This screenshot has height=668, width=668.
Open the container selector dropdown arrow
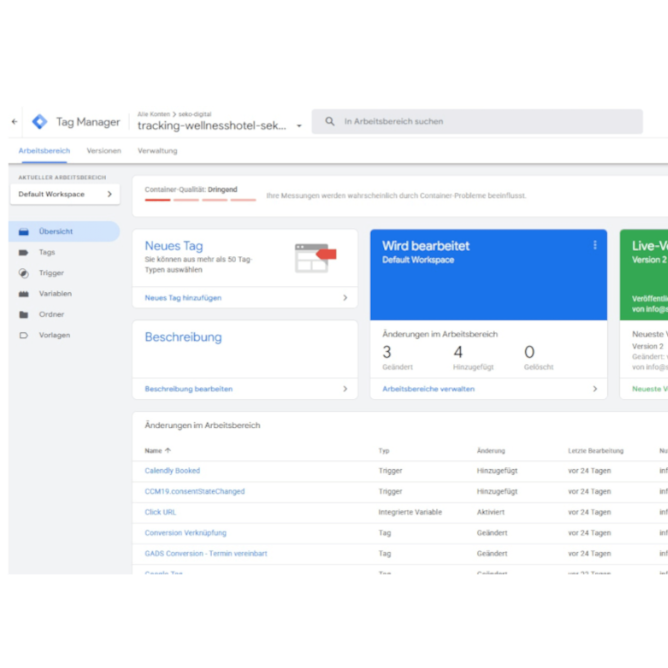coord(298,127)
